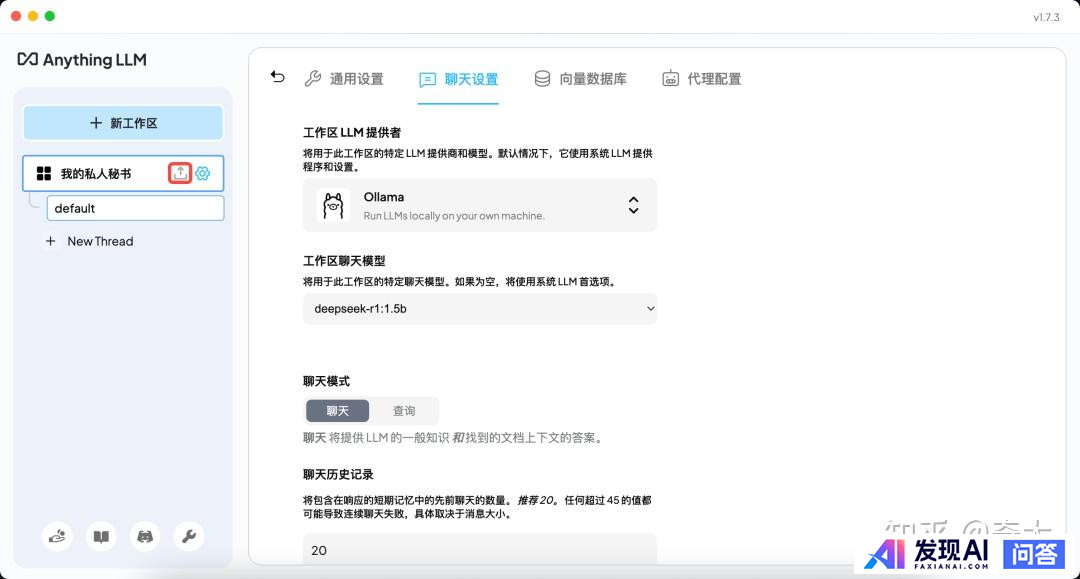Click the 新工作区 button
Image resolution: width=1080 pixels, height=579 pixels.
123,123
